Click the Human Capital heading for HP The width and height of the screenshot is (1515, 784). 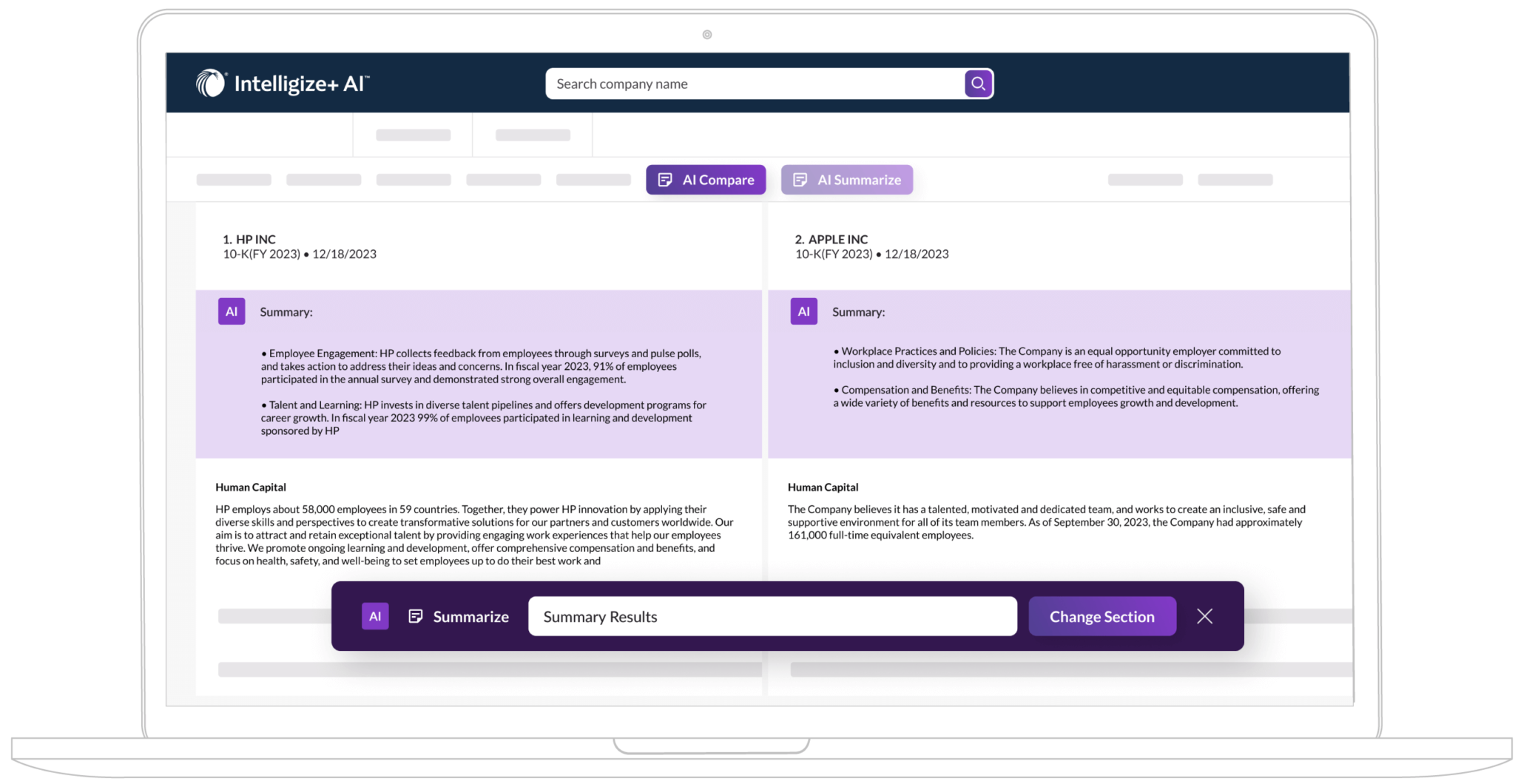(250, 487)
